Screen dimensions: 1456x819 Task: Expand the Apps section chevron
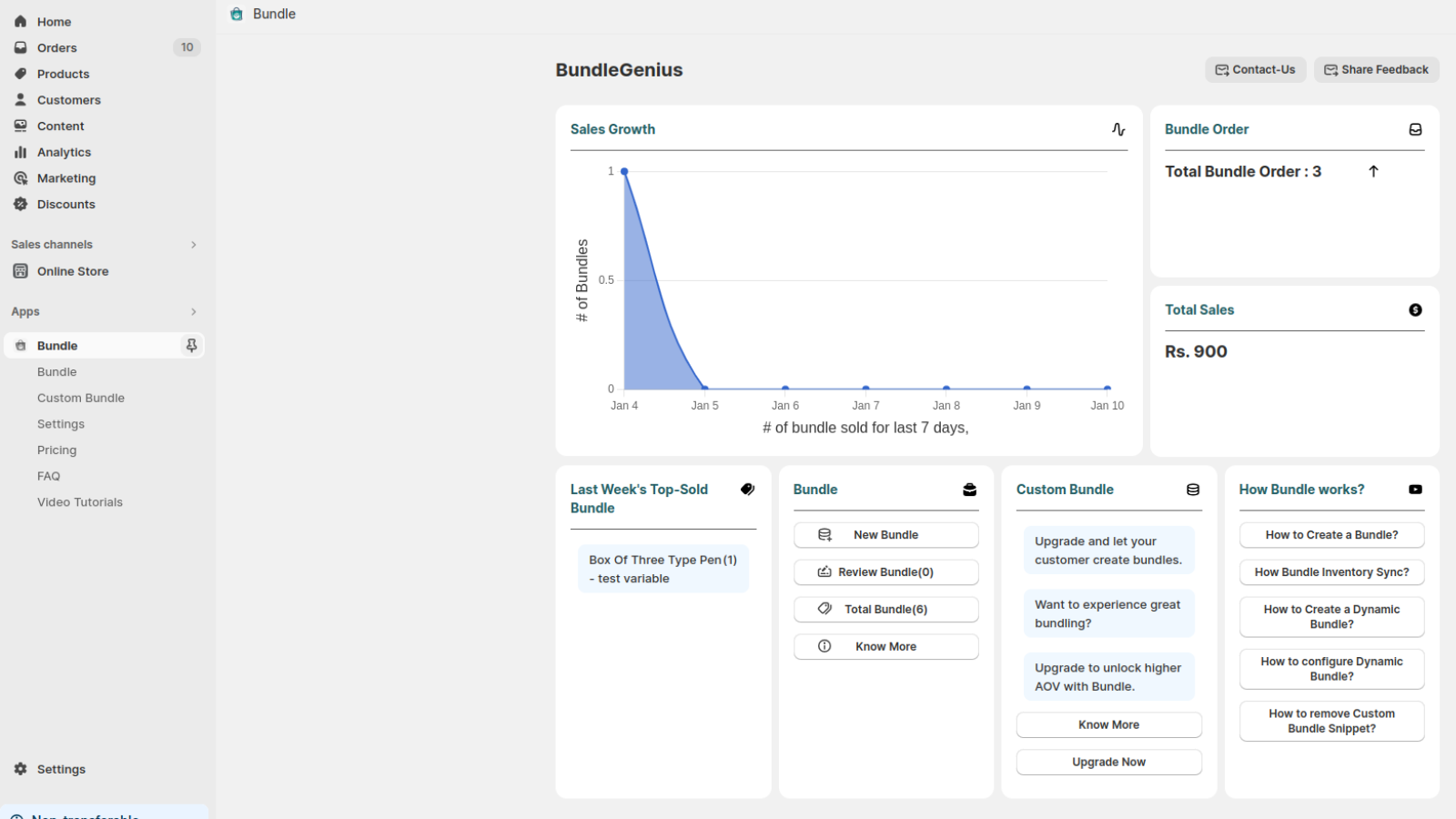(194, 312)
